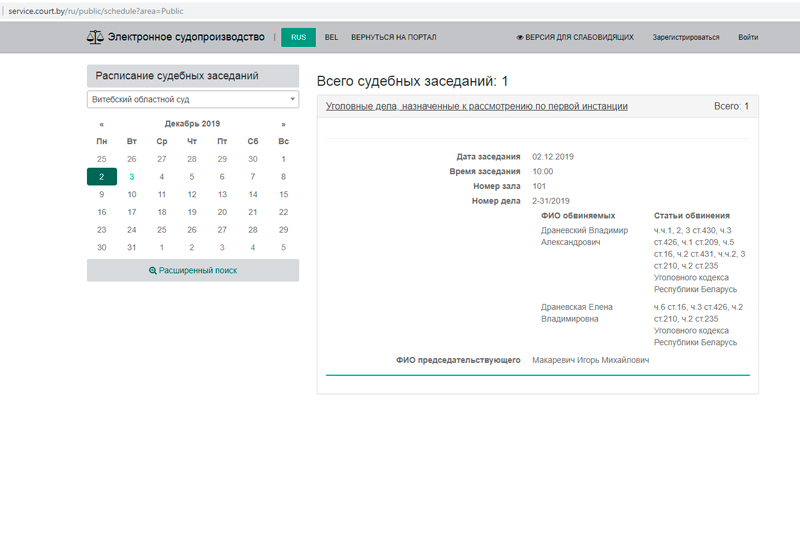Click the ВЕРСИЯ ДЛЯ СЛАБОВИДЯЩИХ link

pyautogui.click(x=580, y=38)
